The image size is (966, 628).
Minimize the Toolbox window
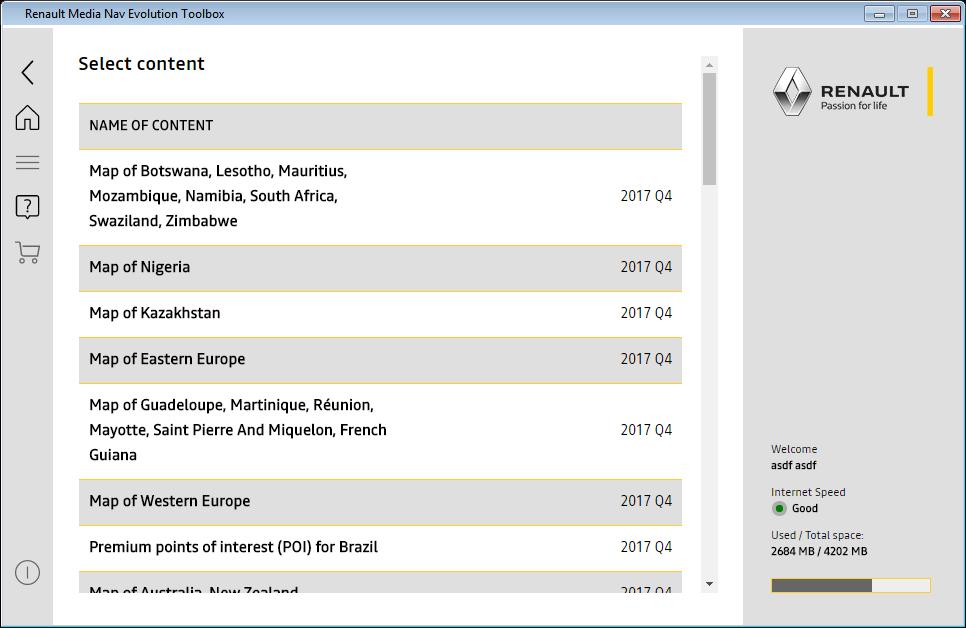pos(879,14)
